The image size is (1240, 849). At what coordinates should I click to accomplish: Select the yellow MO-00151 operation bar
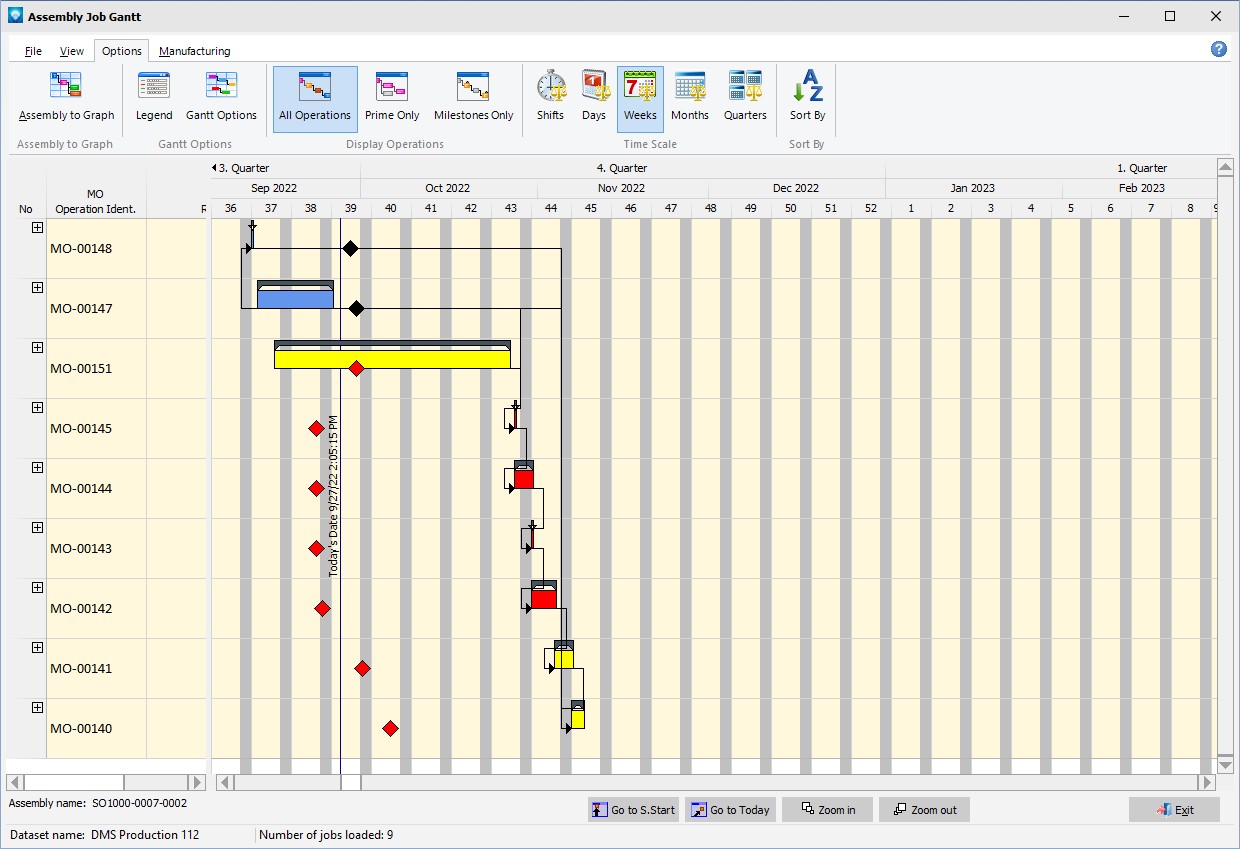(x=392, y=359)
